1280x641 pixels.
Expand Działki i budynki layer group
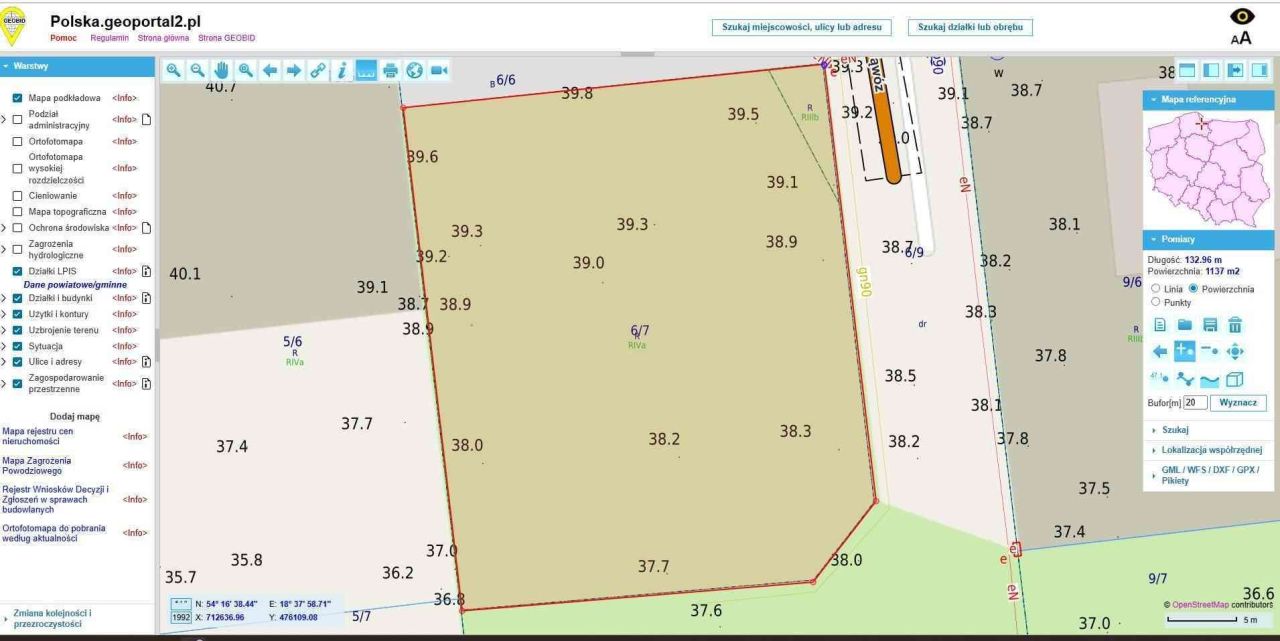pyautogui.click(x=4, y=297)
